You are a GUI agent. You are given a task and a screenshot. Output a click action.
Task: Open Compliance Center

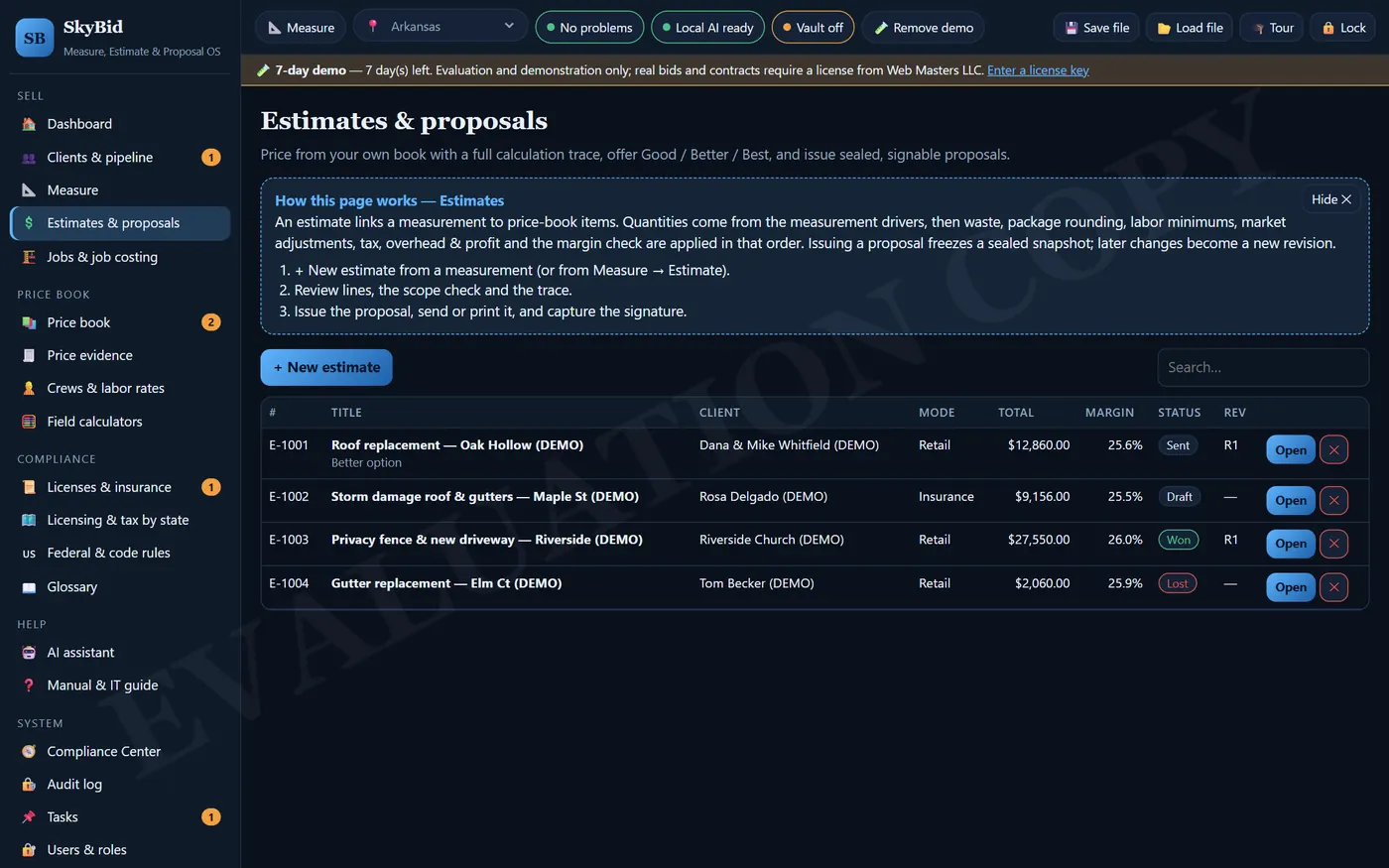click(120, 751)
